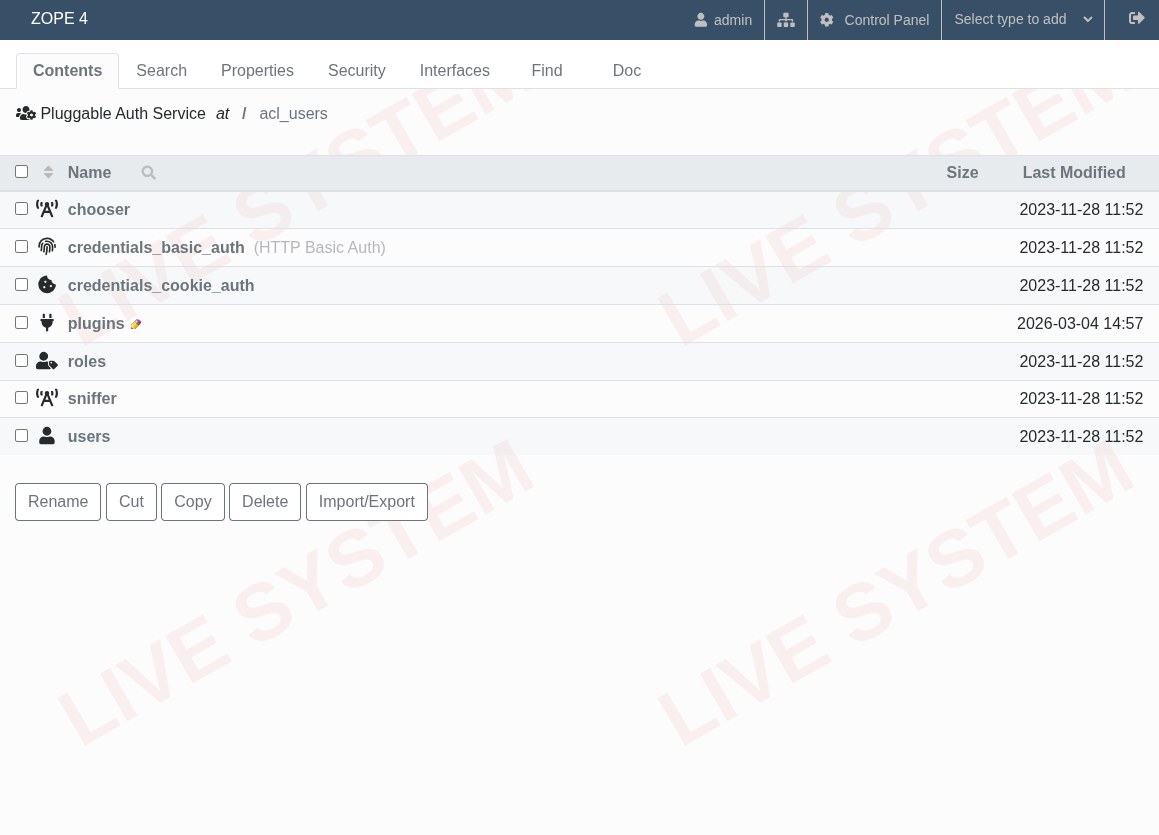Switch to the Security tab

pos(356,71)
